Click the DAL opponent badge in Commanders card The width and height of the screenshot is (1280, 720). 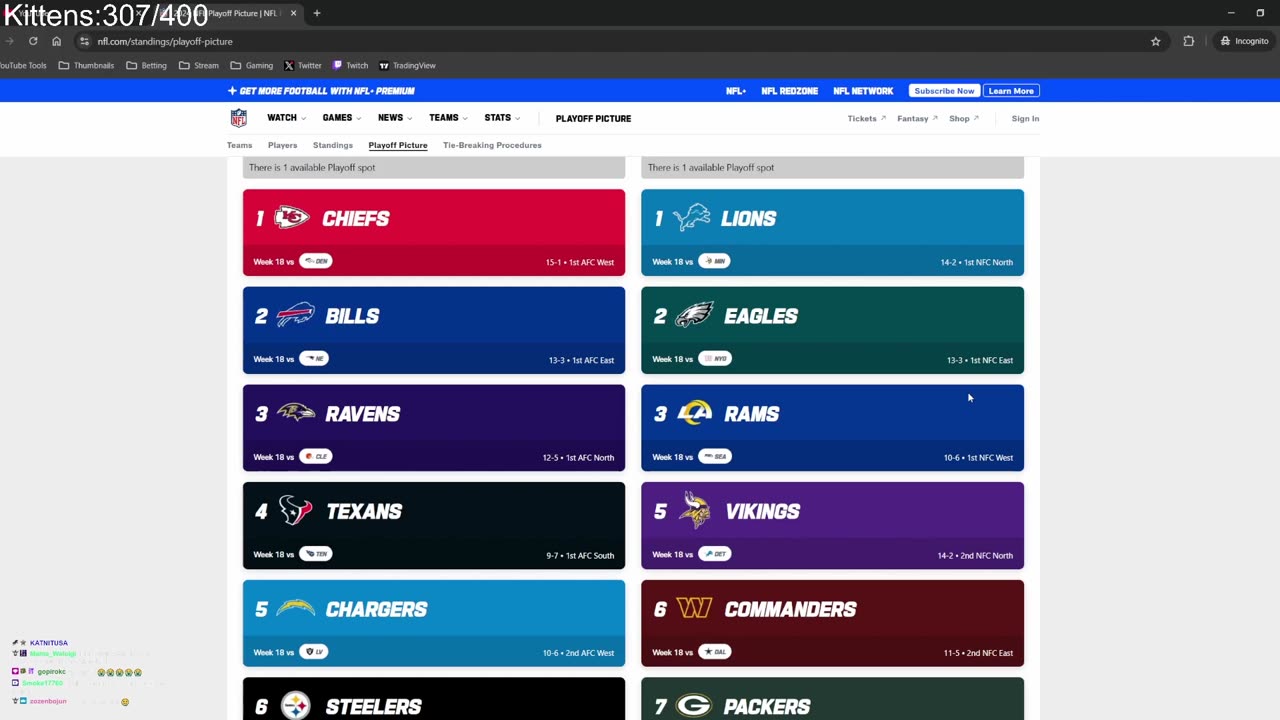pyautogui.click(x=715, y=651)
